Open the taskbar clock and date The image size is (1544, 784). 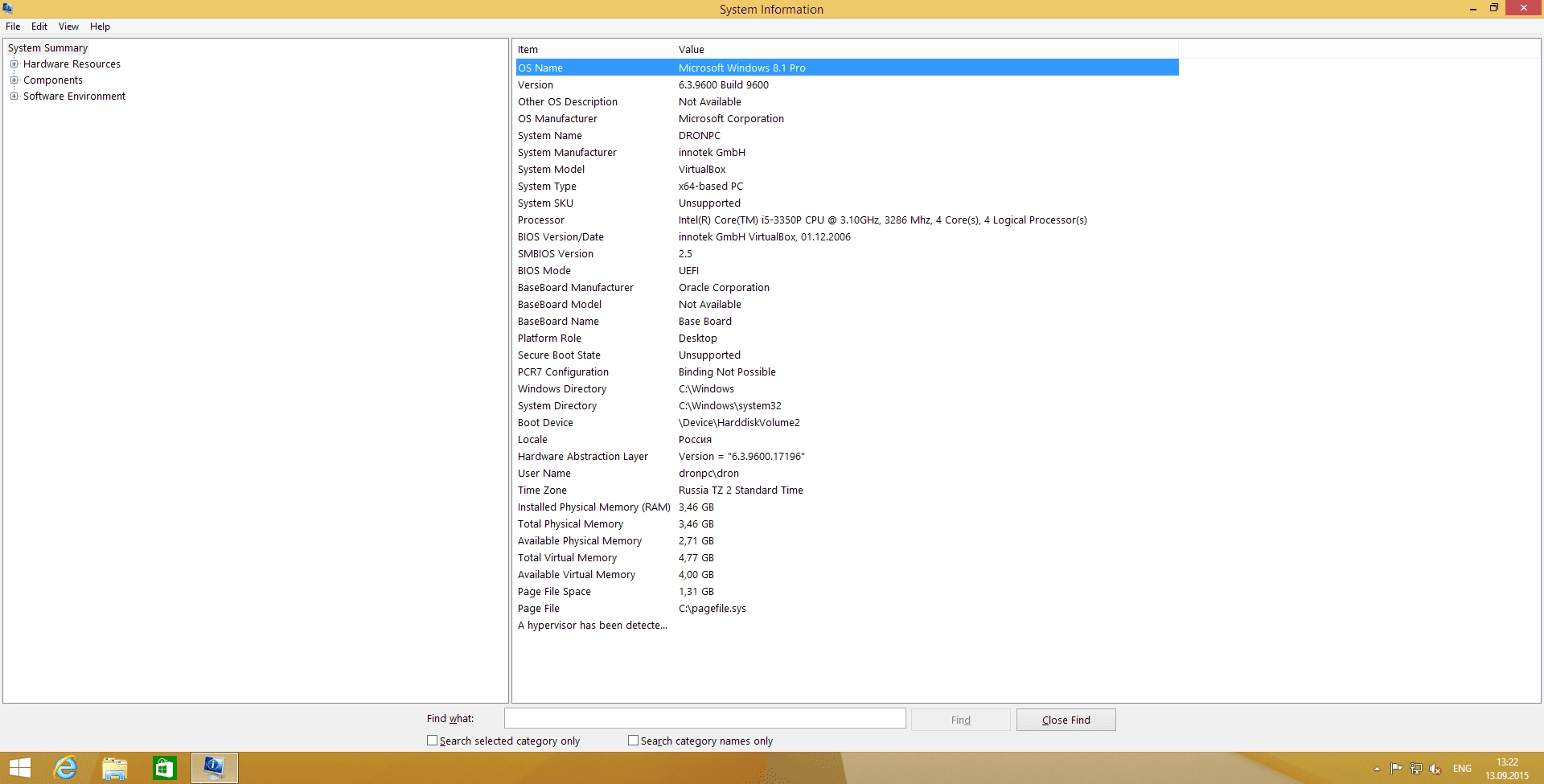pos(1507,769)
